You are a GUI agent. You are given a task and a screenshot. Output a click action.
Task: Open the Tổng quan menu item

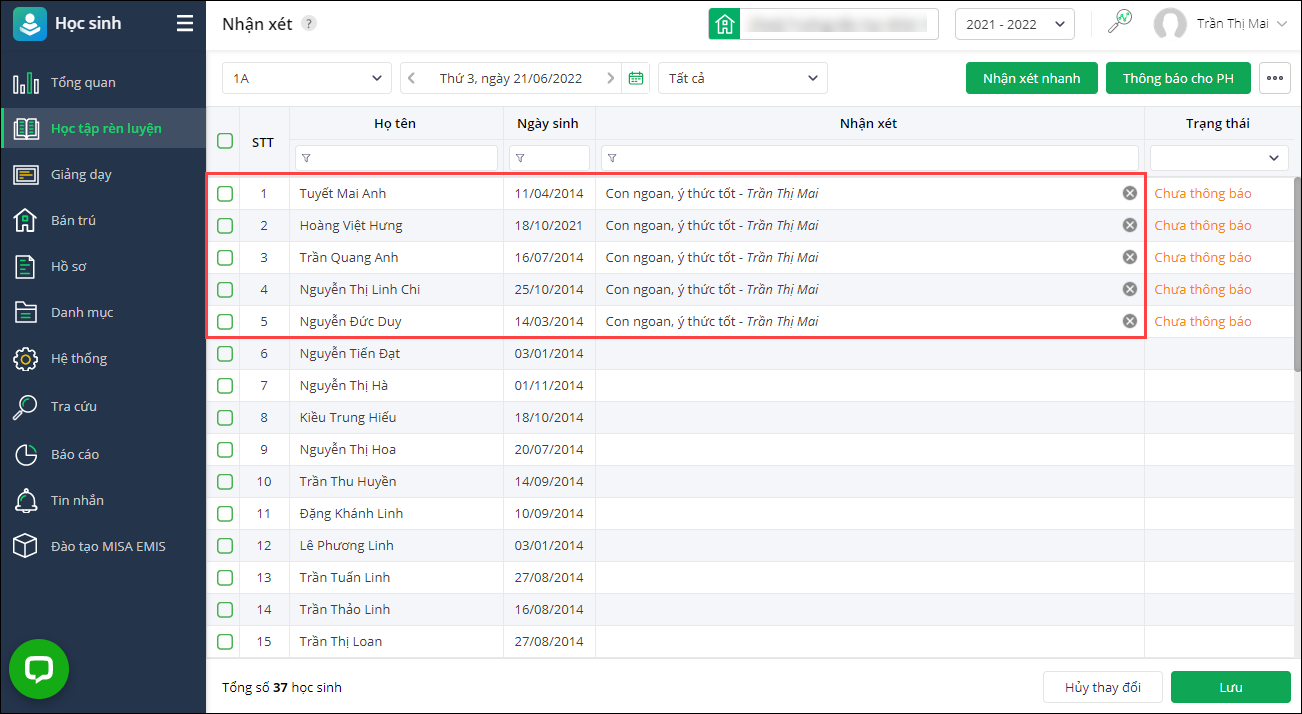click(x=103, y=83)
